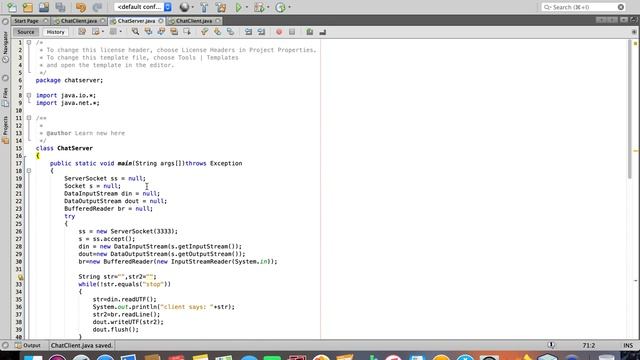Image resolution: width=640 pixels, height=360 pixels.
Task: Click on 'package chatserver;' code line
Action: (x=69, y=80)
